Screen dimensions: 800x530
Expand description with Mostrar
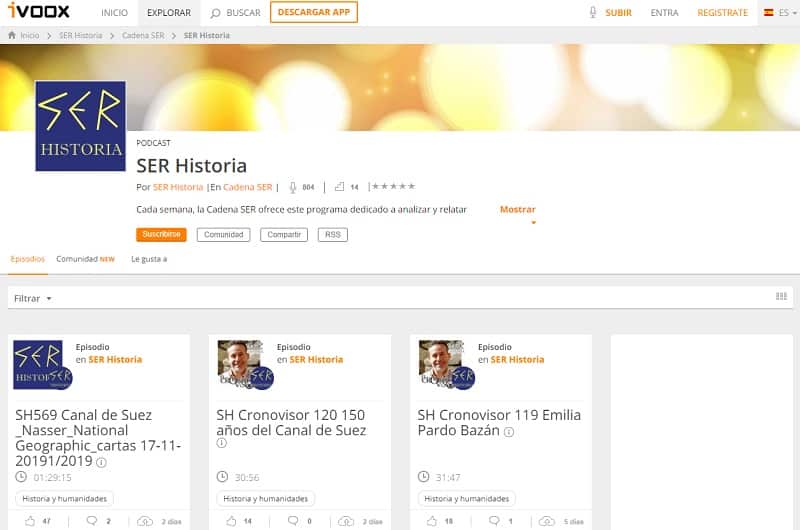click(517, 210)
